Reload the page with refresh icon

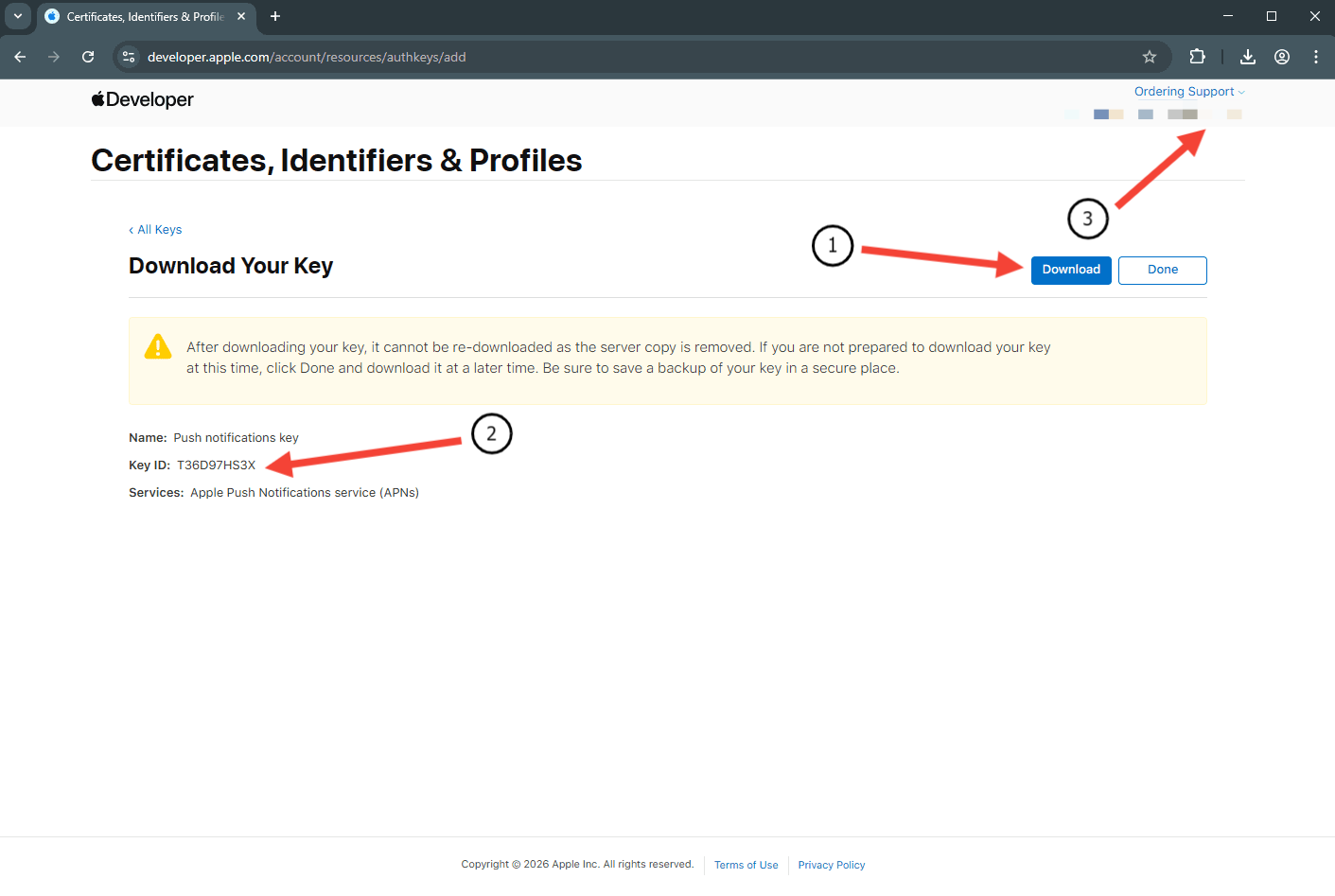coord(88,57)
